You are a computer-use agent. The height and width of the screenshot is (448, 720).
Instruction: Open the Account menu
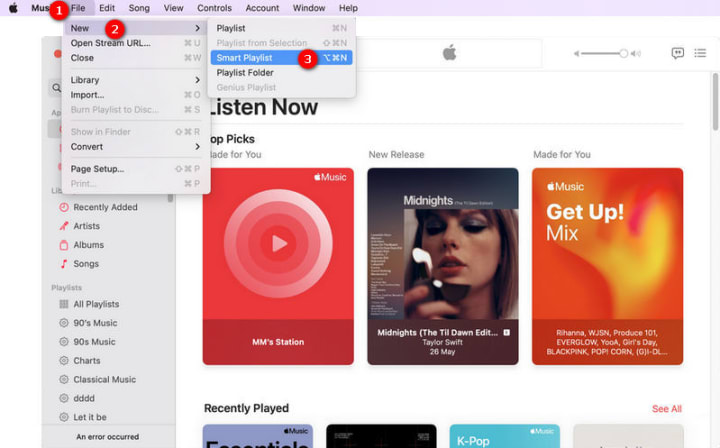tap(262, 8)
